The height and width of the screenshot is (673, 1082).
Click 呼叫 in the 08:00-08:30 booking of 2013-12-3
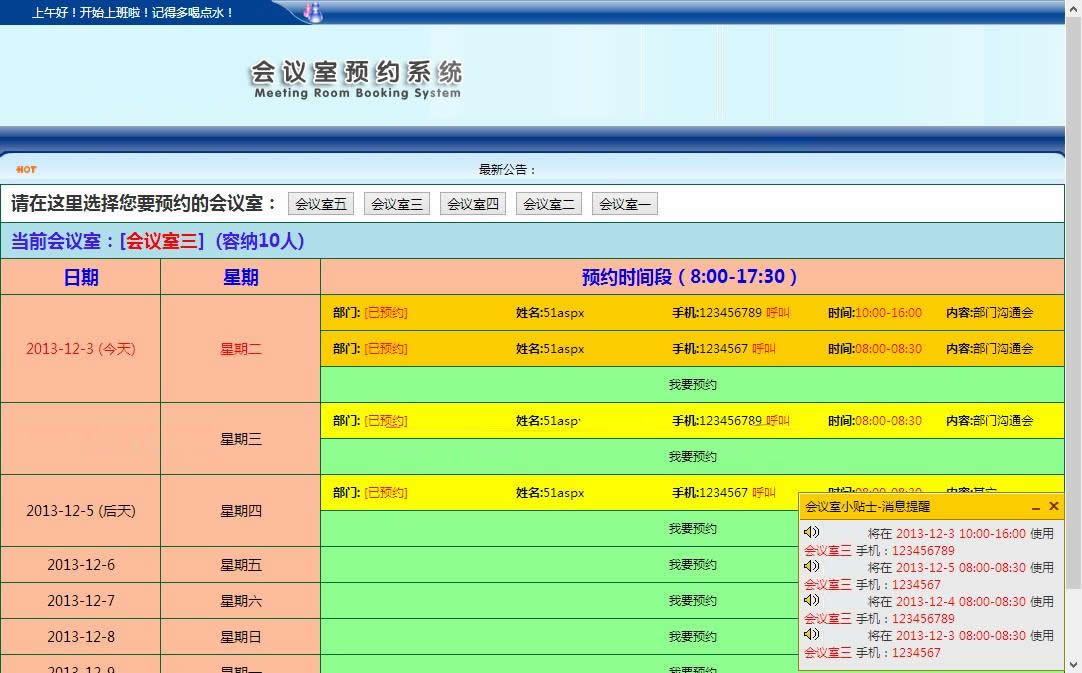click(763, 348)
